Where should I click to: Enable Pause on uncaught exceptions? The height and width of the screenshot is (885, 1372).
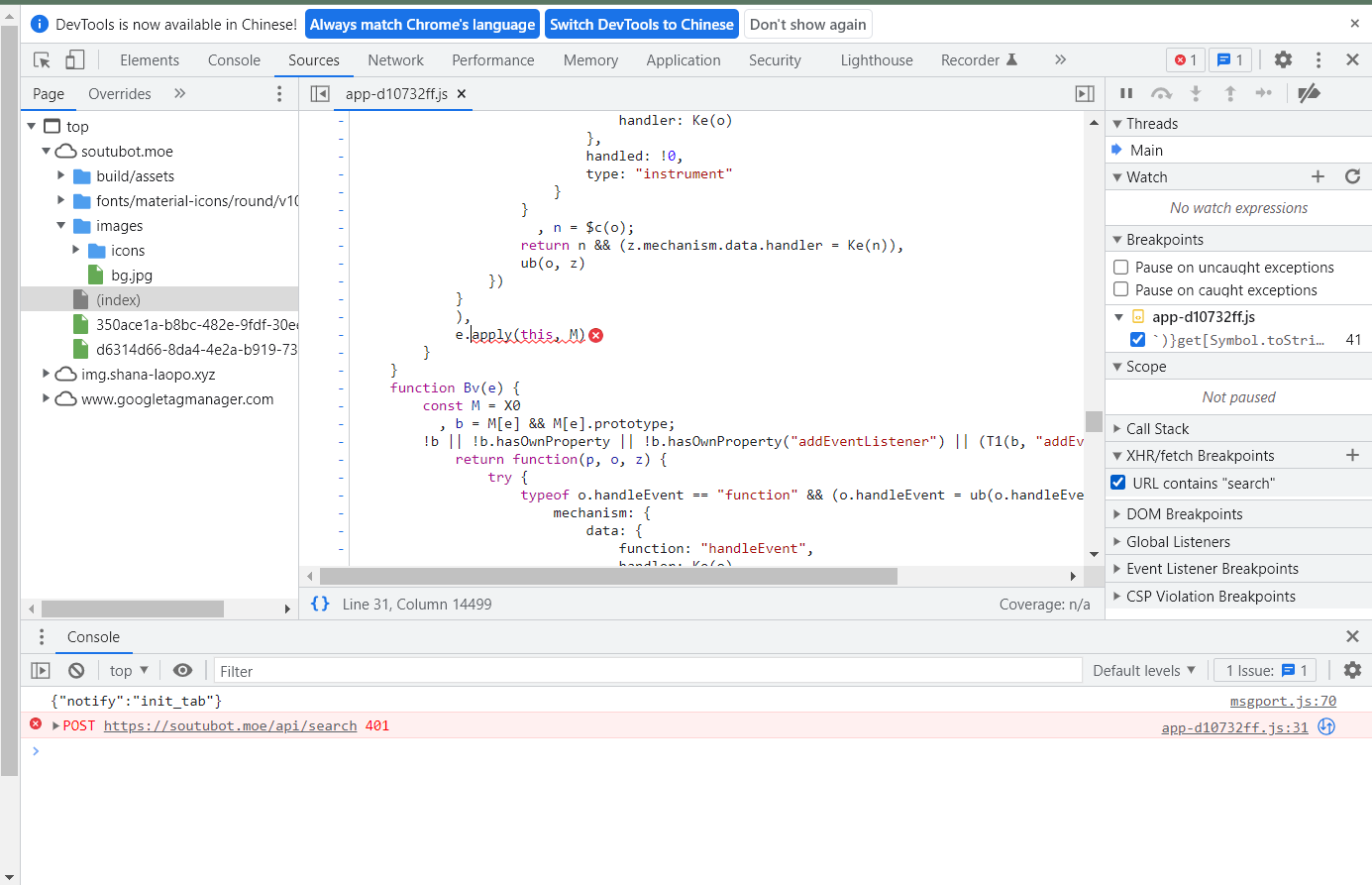click(1121, 267)
